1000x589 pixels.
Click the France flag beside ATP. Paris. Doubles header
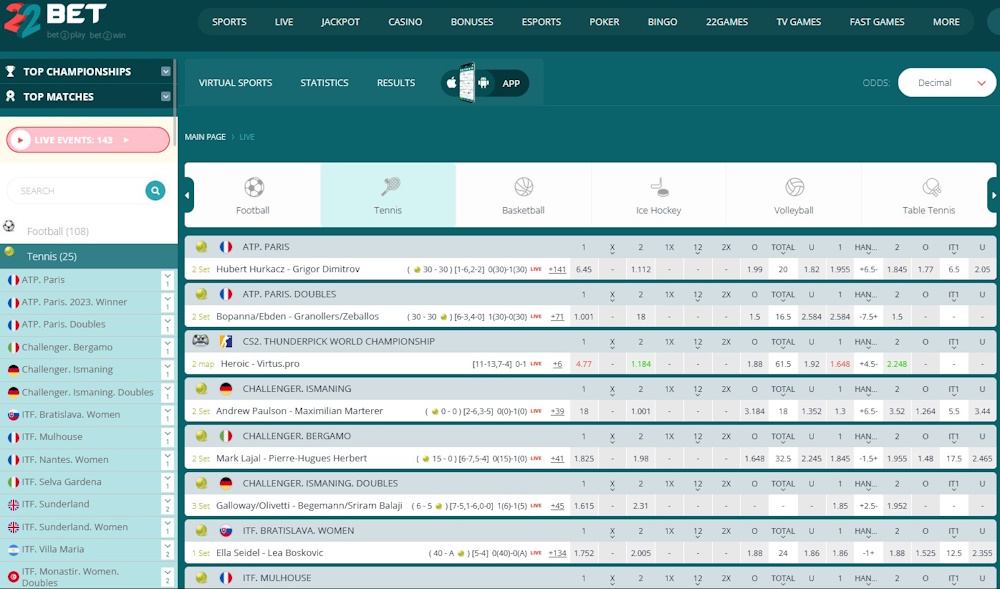[x=225, y=294]
